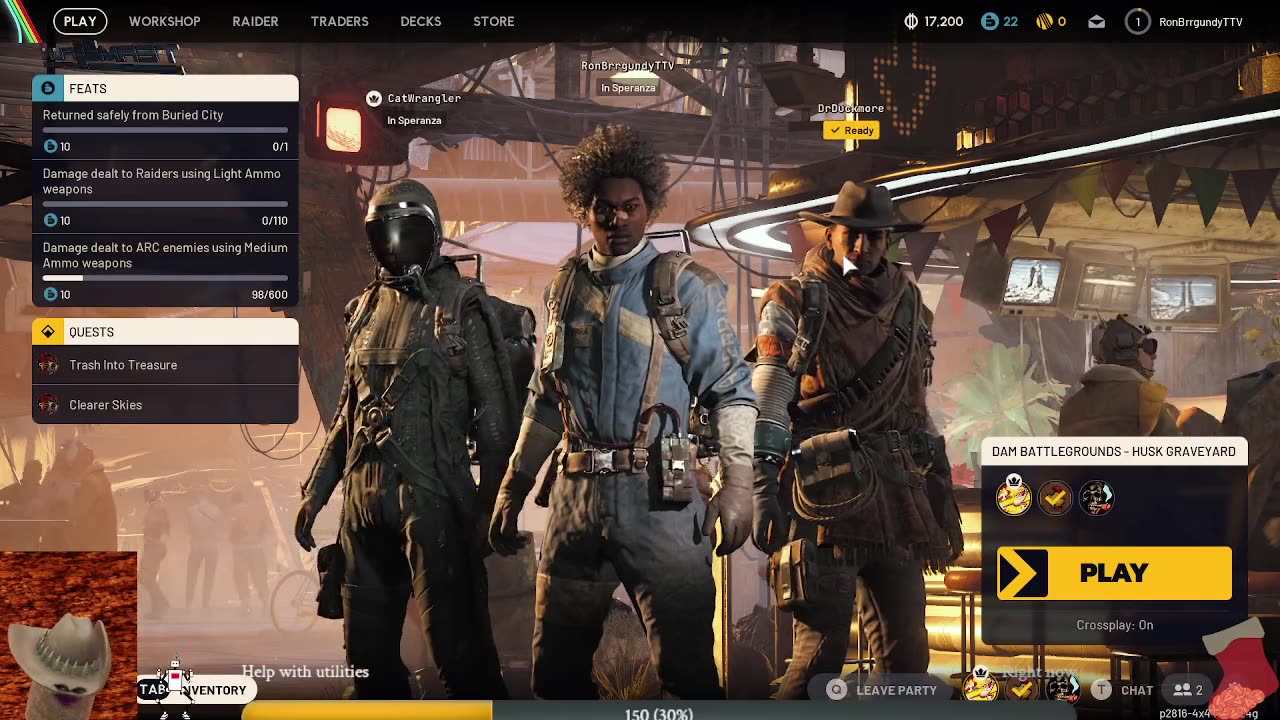This screenshot has height=720, width=1280.
Task: Select the RonBrrgundyTTV name tag above the character
Action: 628,66
